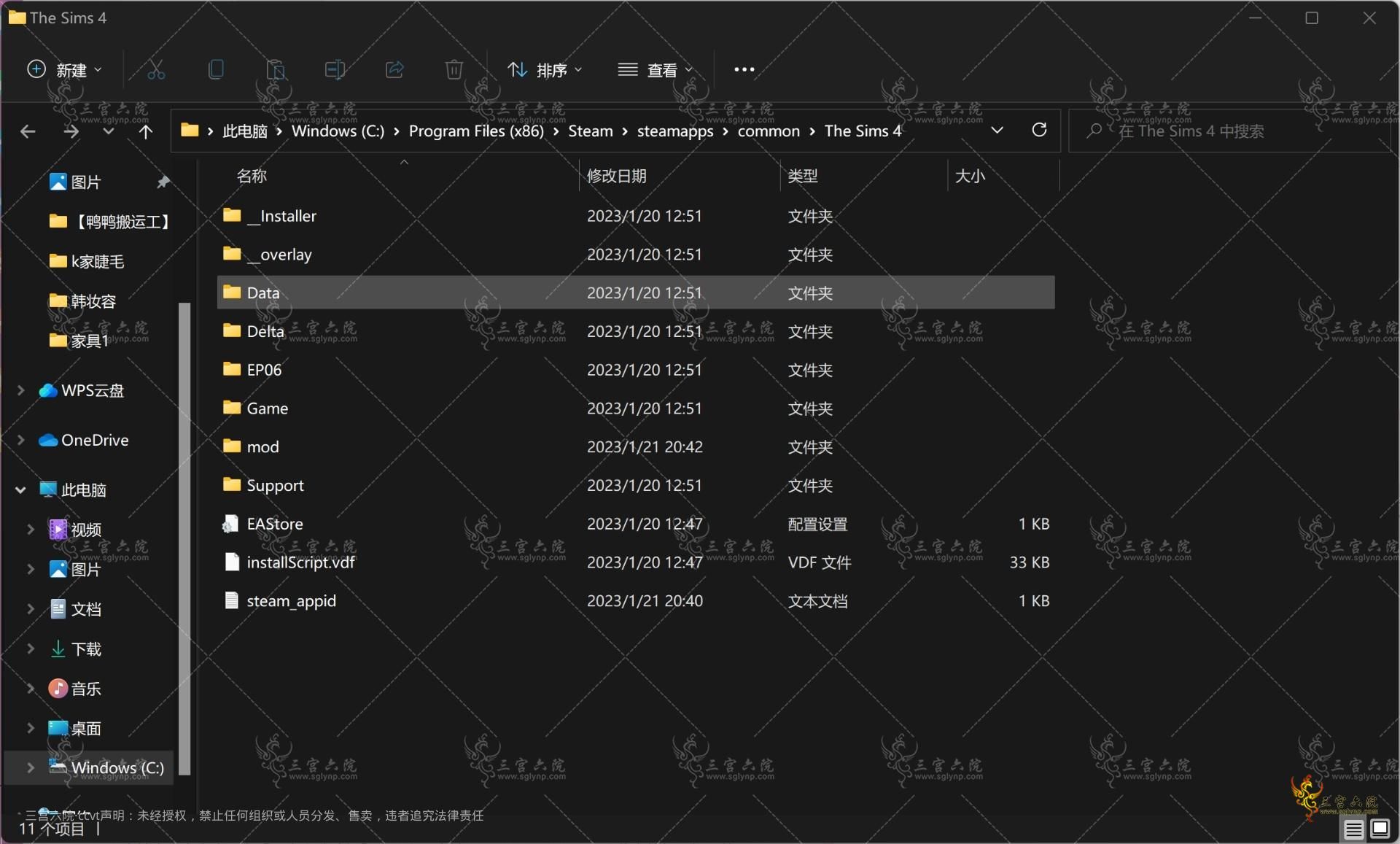The height and width of the screenshot is (844, 1400).
Task: Click the pin icon next to 图片
Action: 163,182
